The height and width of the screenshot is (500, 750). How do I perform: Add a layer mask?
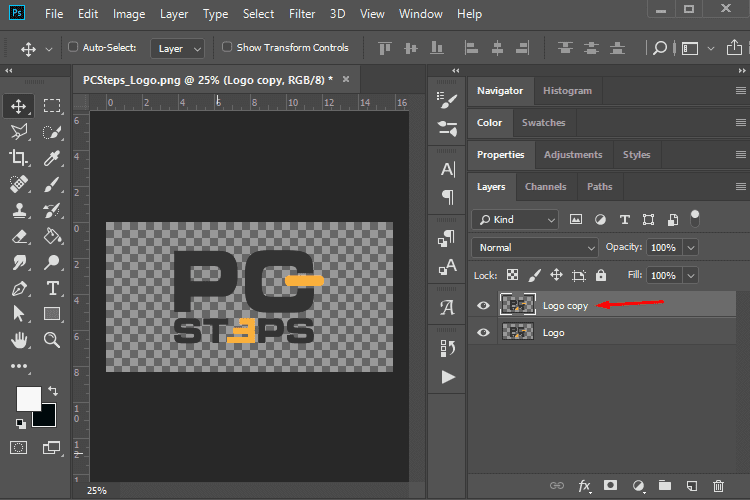coord(610,486)
